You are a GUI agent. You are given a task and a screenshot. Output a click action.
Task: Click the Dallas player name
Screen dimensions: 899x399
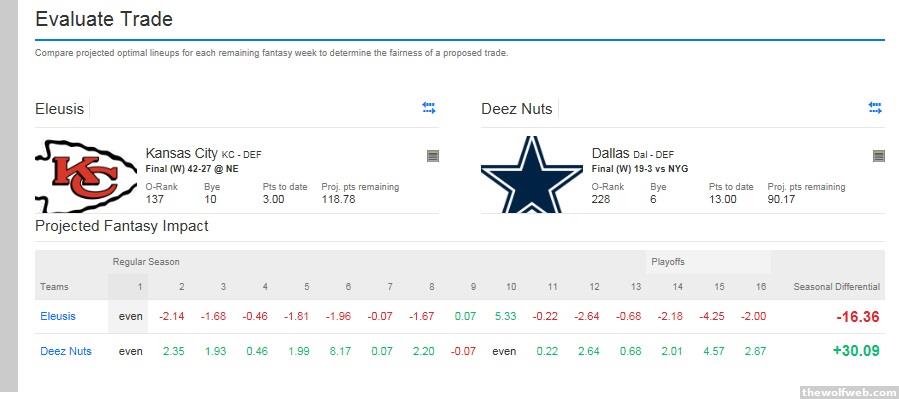[611, 154]
